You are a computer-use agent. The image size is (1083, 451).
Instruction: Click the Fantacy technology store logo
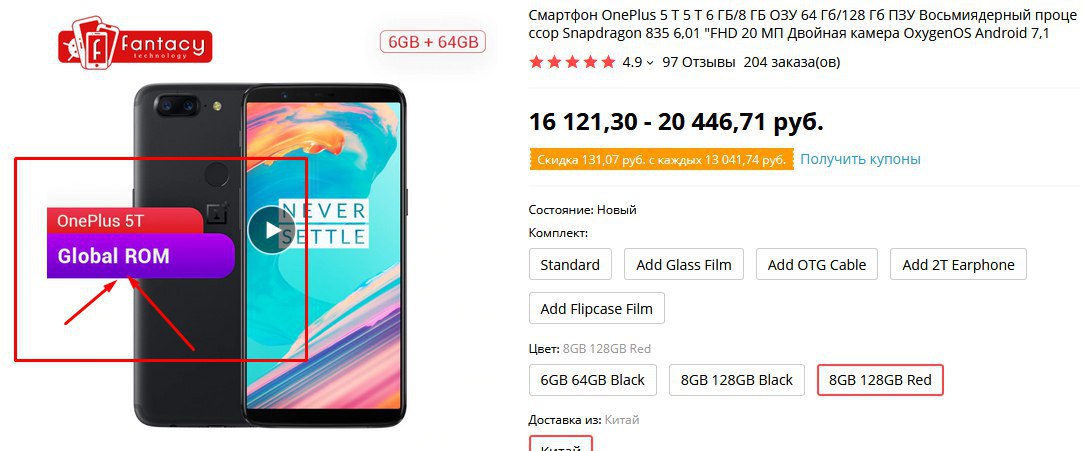coord(135,44)
